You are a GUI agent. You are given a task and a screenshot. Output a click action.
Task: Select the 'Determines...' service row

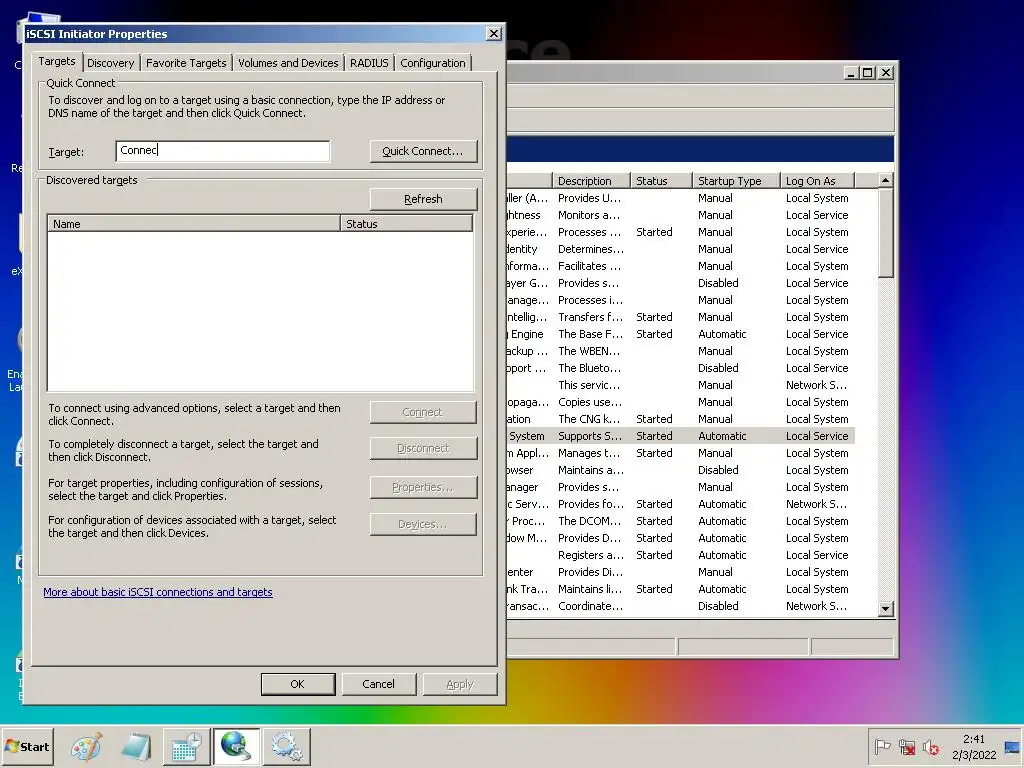[x=680, y=249]
